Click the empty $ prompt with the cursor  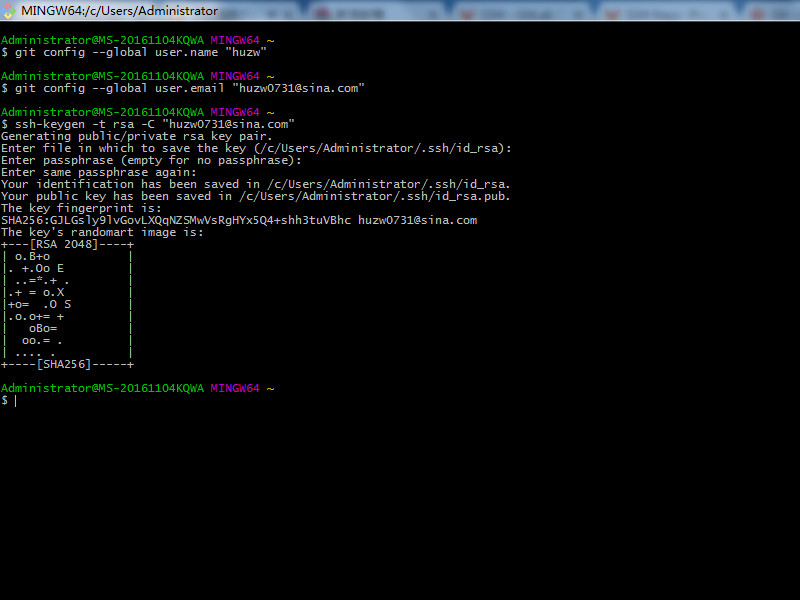(9, 401)
